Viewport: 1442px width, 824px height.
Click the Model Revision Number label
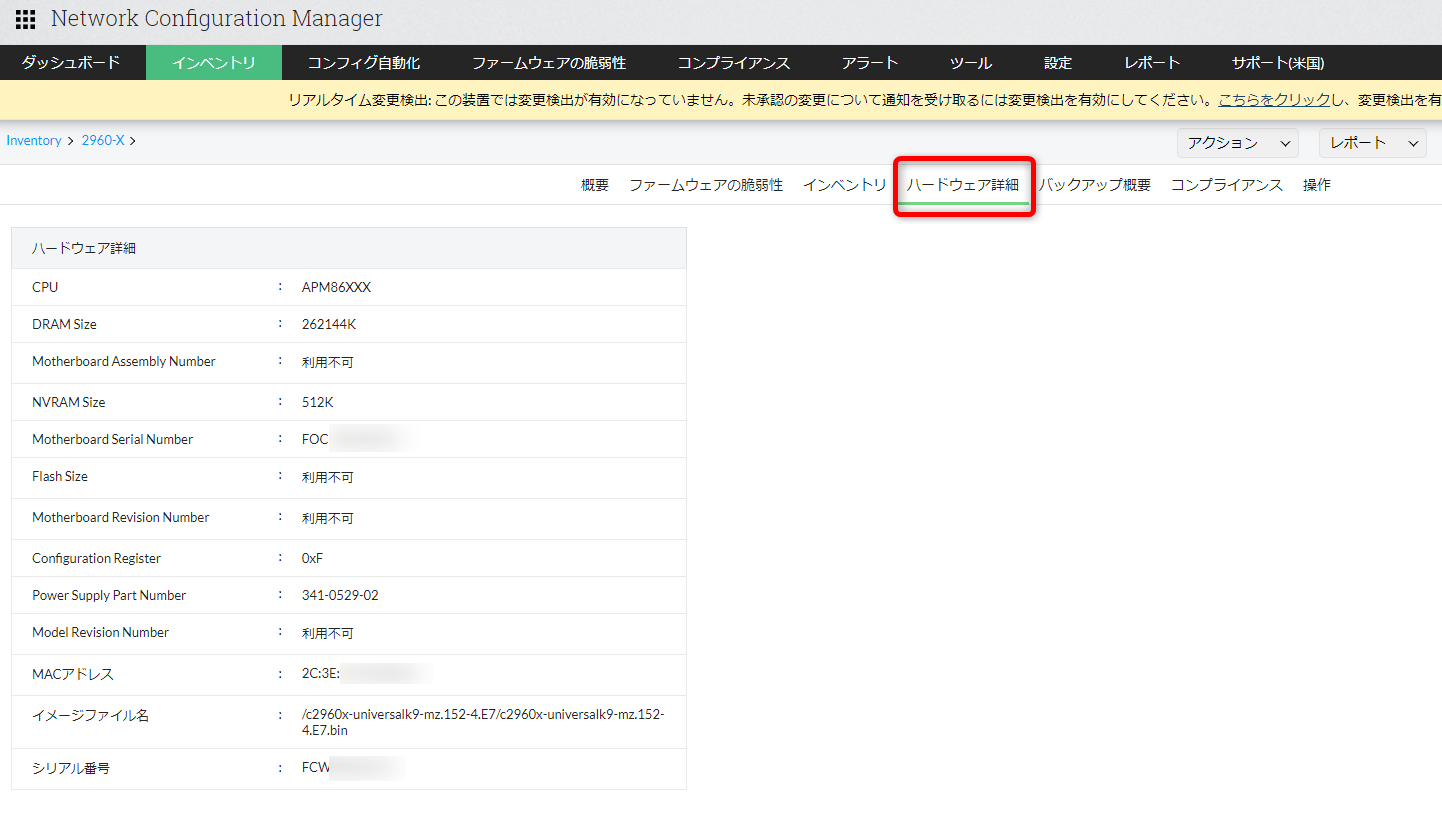101,632
